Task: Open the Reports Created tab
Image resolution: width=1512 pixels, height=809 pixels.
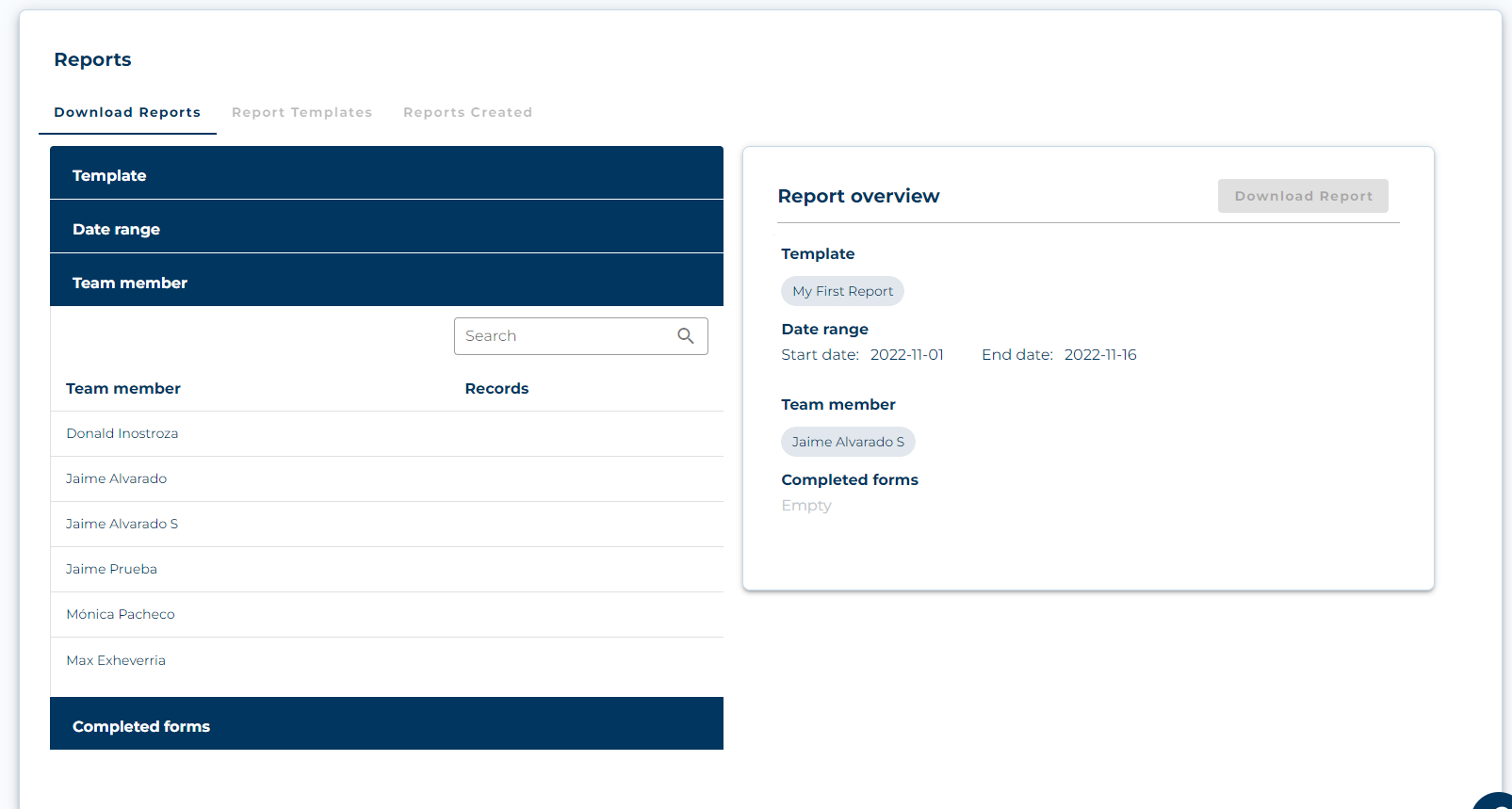Action: tap(467, 112)
